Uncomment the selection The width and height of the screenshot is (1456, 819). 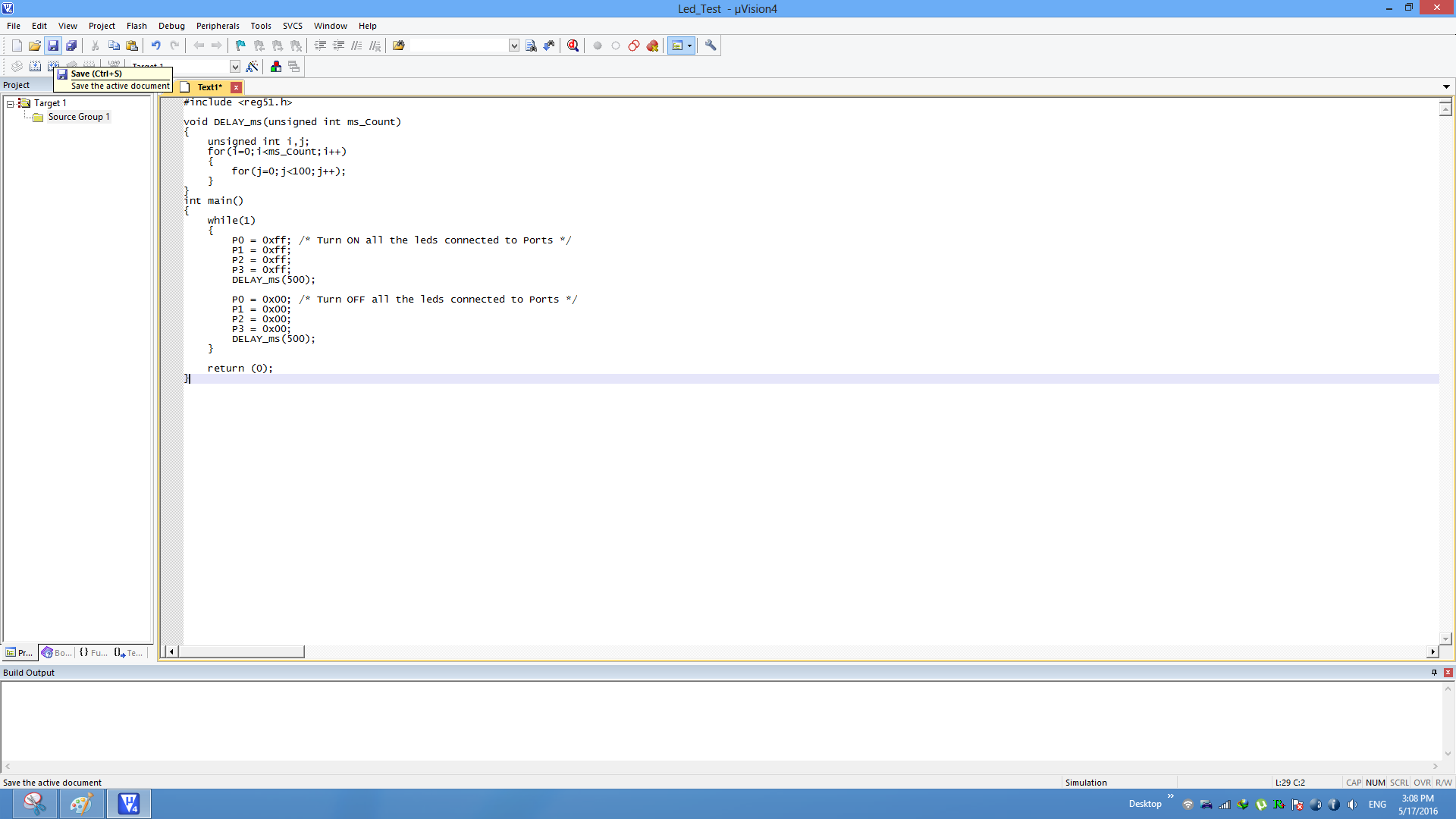[x=375, y=45]
